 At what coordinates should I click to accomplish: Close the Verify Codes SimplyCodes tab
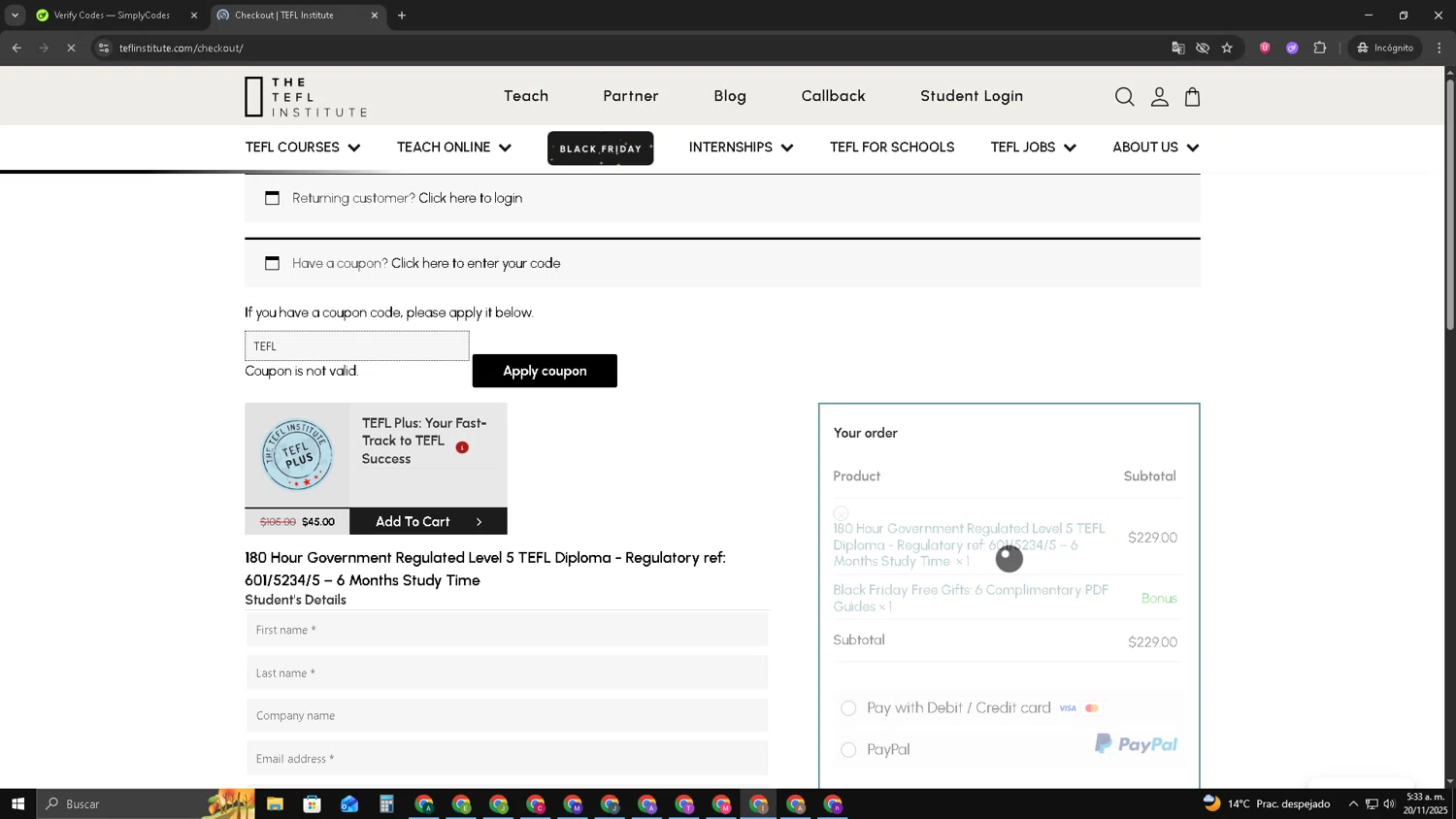(x=194, y=16)
